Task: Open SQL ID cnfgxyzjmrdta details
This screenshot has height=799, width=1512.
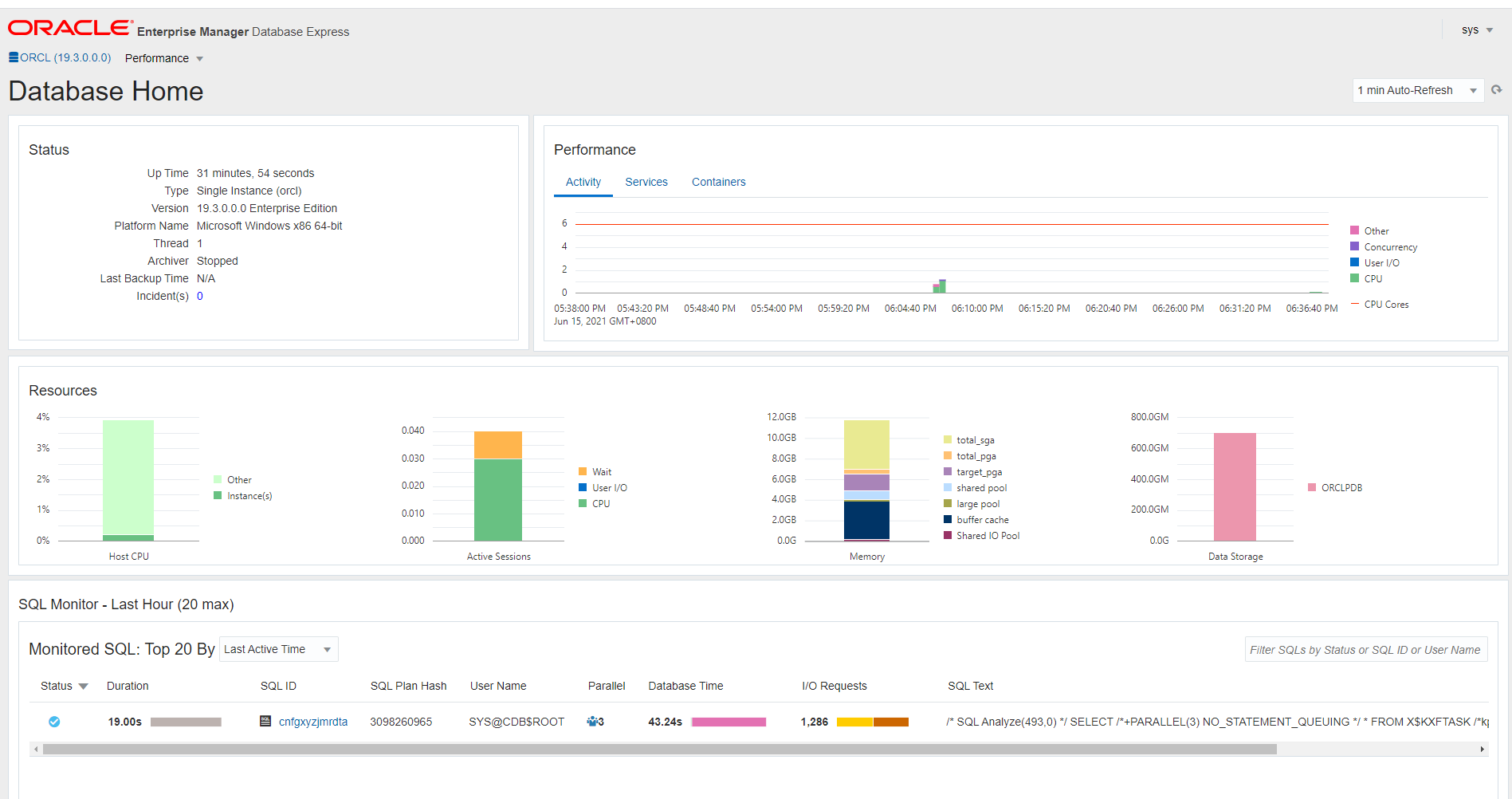Action: 313,722
